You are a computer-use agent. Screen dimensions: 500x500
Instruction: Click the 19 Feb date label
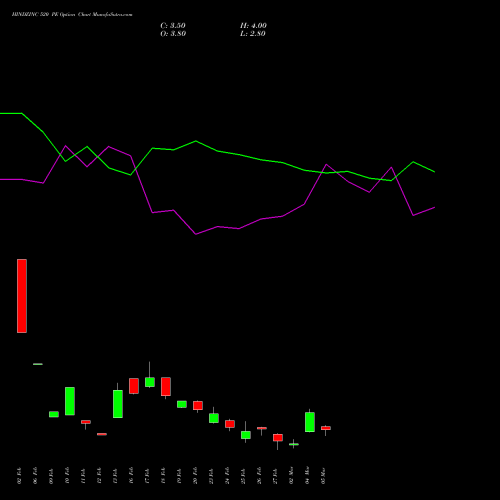179,476
